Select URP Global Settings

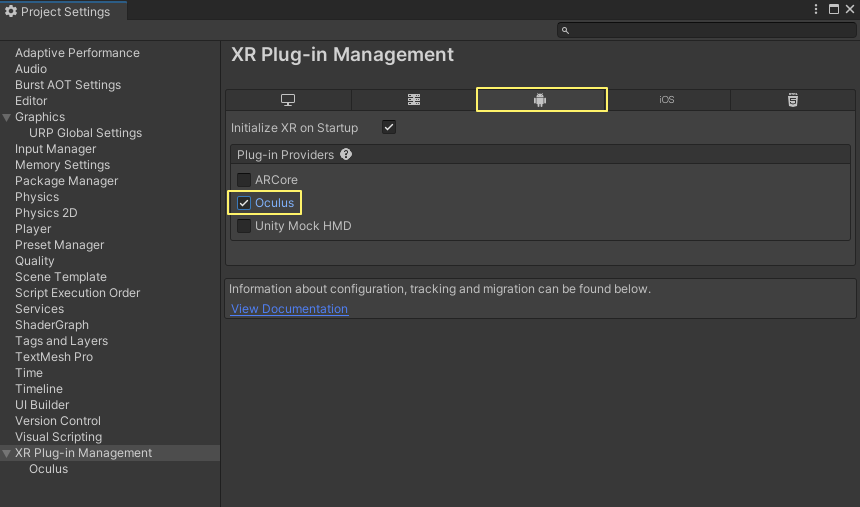click(86, 133)
